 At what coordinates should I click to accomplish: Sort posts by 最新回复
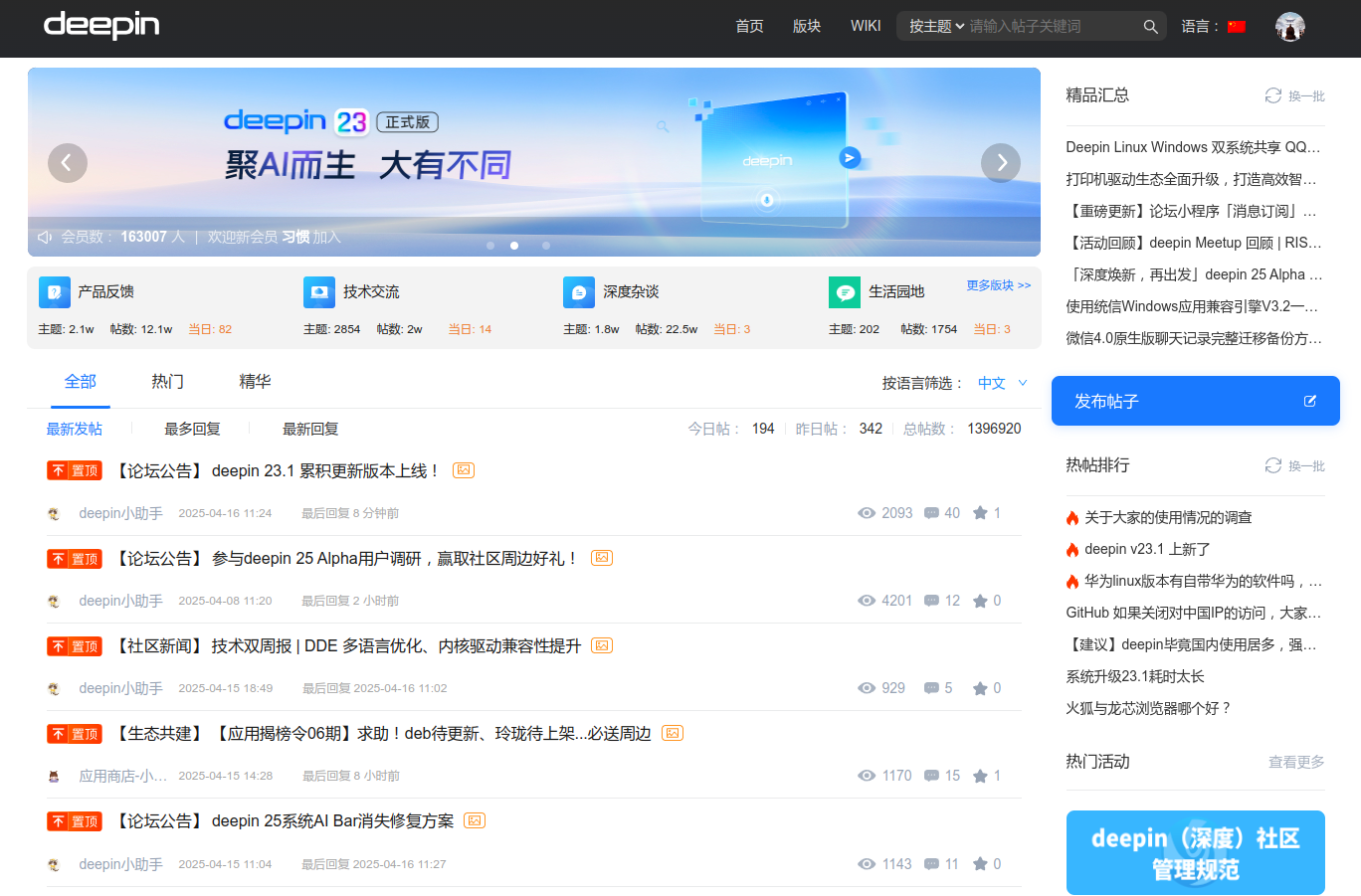pyautogui.click(x=310, y=429)
